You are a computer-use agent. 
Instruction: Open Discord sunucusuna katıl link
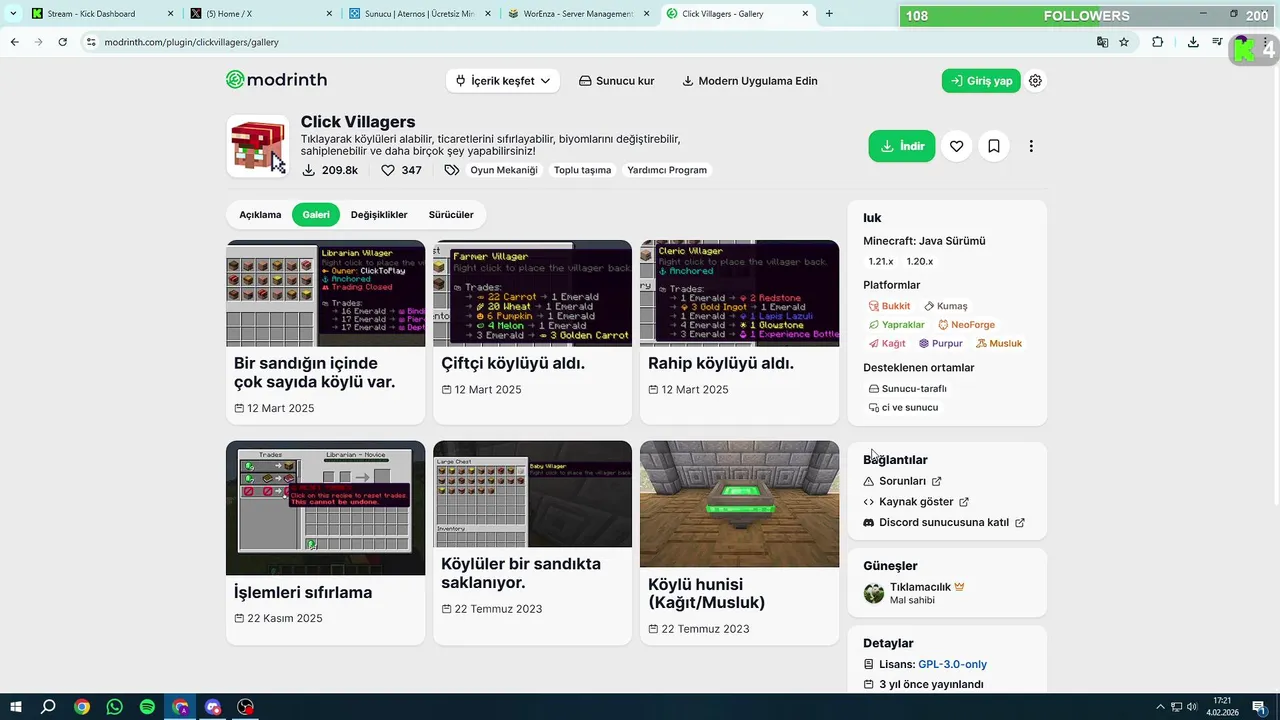[x=944, y=522]
